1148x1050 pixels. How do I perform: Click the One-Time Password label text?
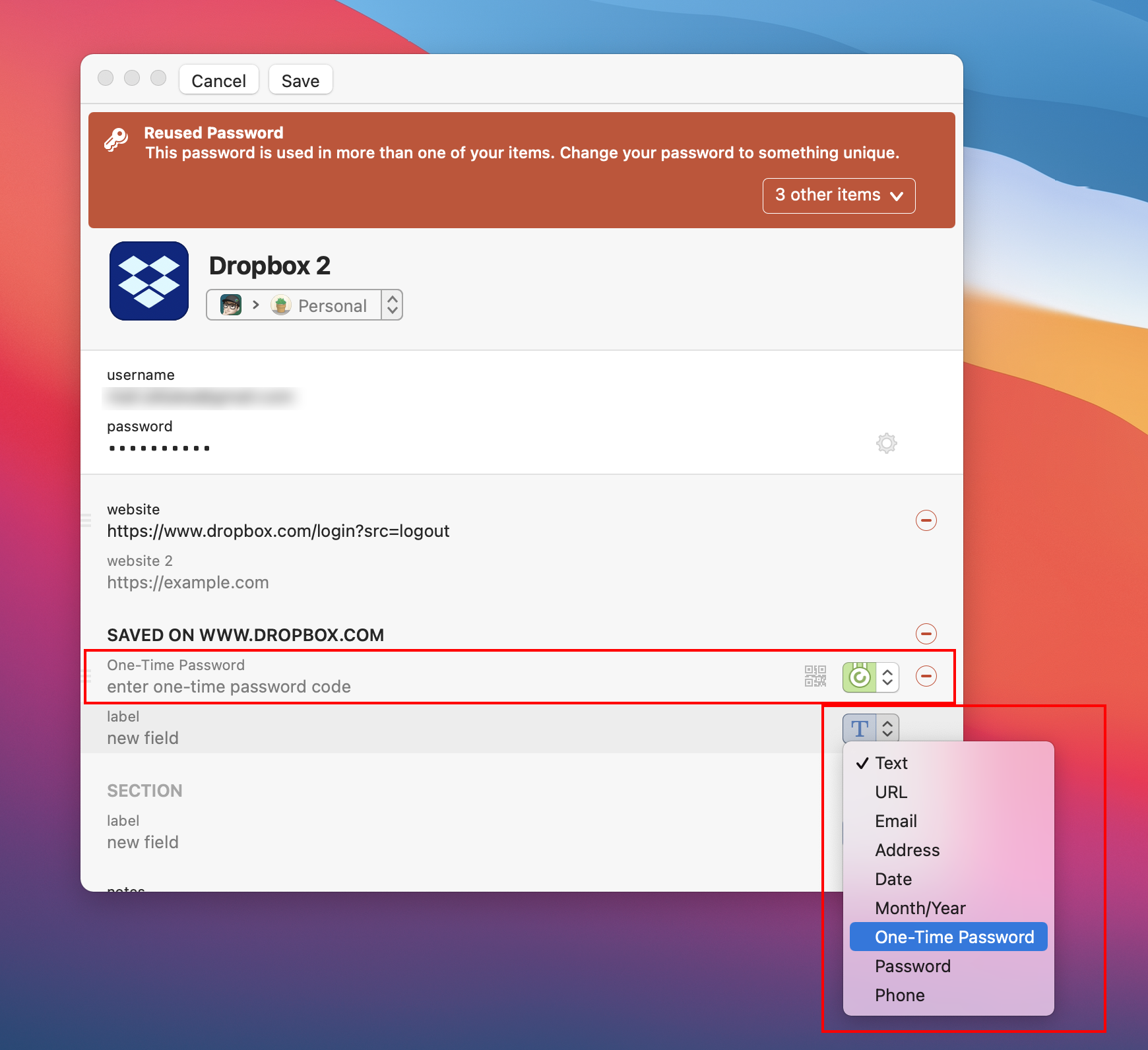tap(175, 665)
